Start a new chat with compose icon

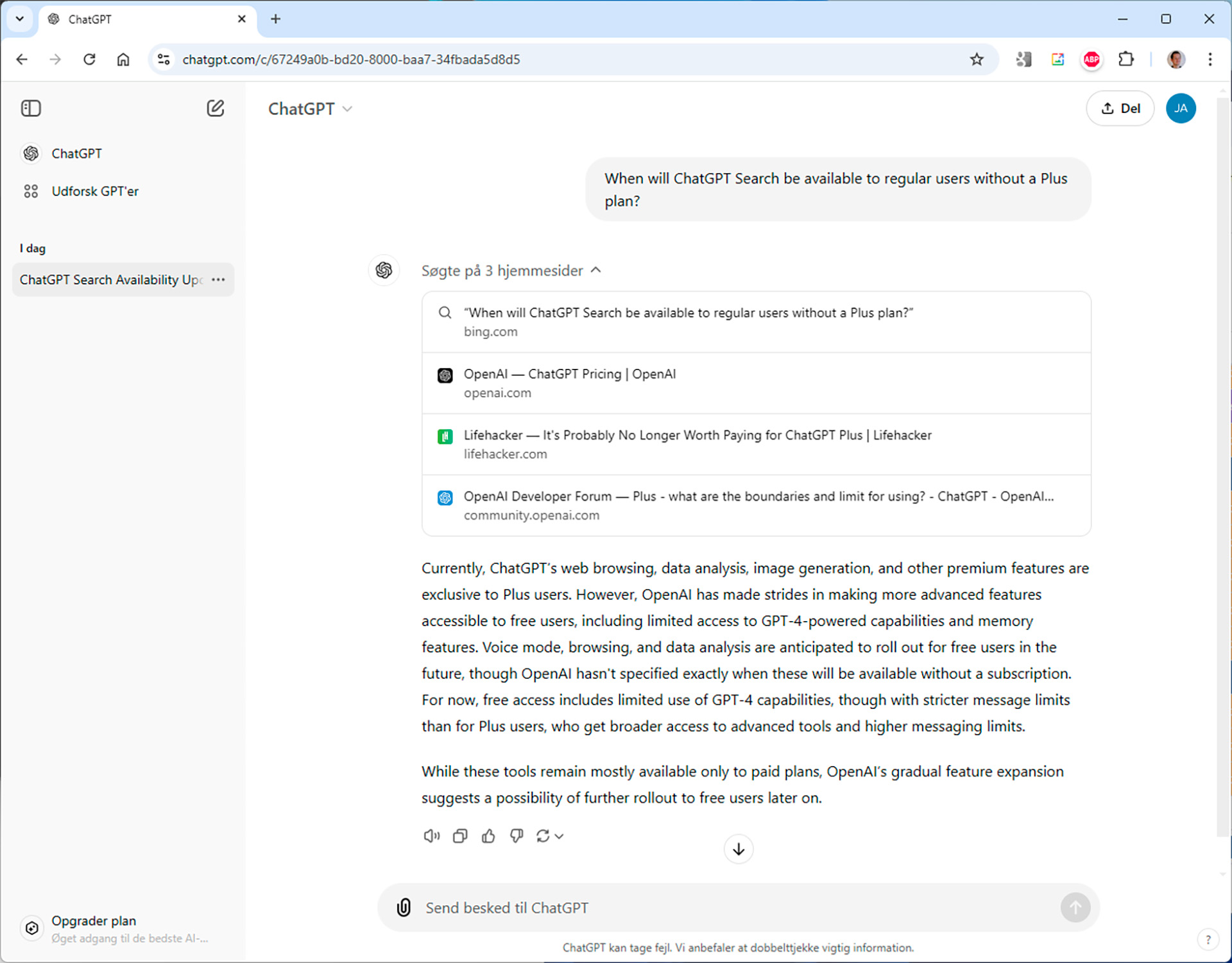tap(216, 108)
